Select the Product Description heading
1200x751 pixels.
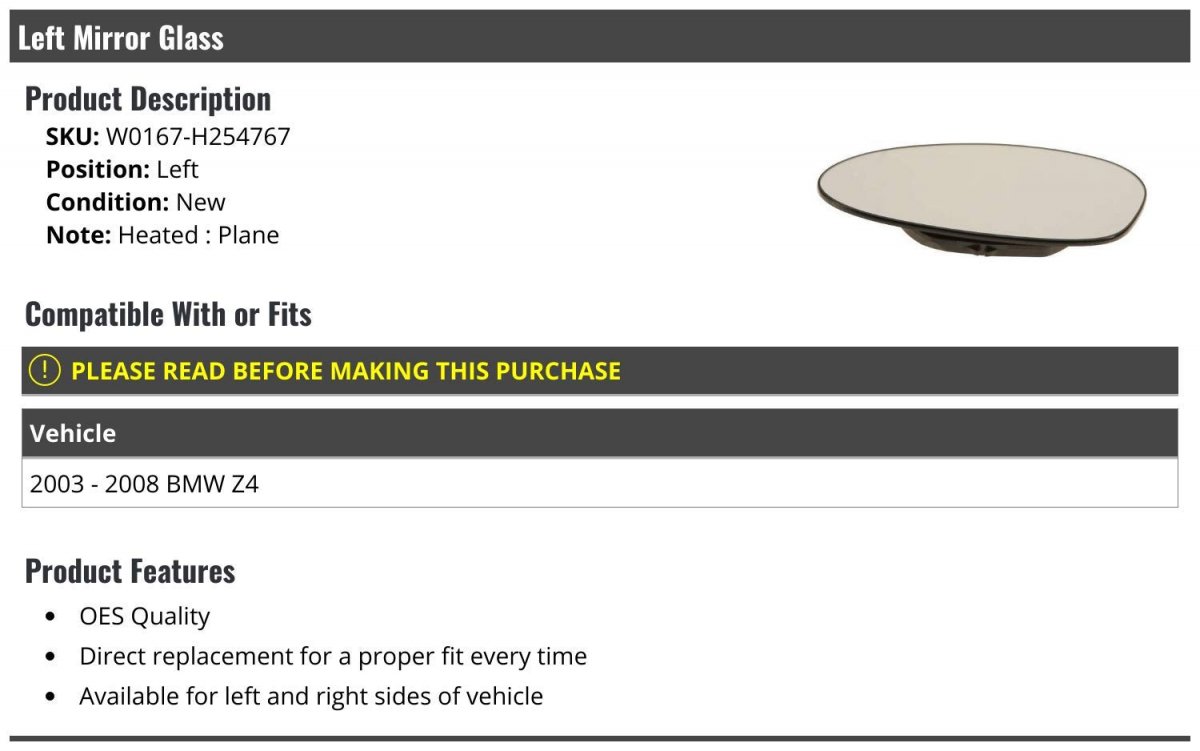pos(148,99)
